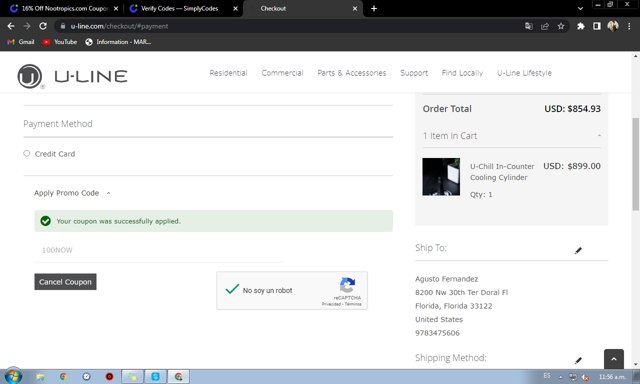Toggle the No soy un robot checkbox
640x384 pixels.
point(232,290)
